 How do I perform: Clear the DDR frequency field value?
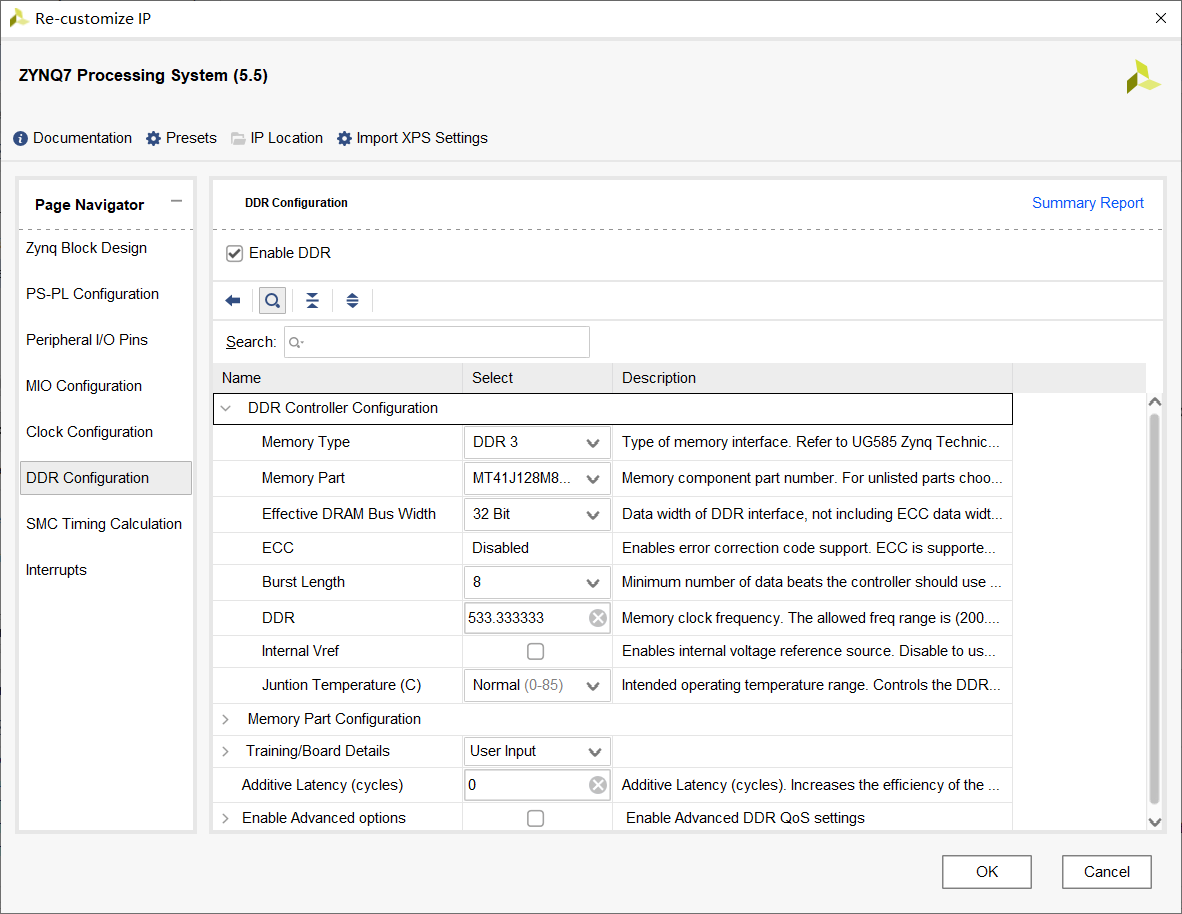pyautogui.click(x=598, y=618)
